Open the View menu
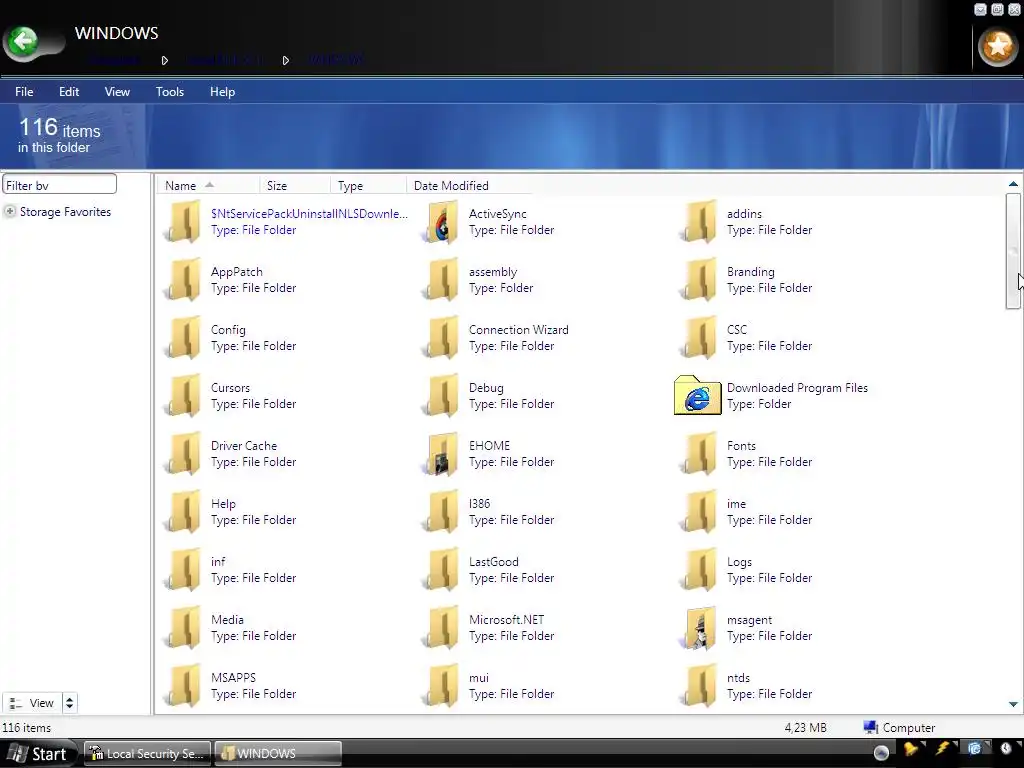 [x=117, y=91]
